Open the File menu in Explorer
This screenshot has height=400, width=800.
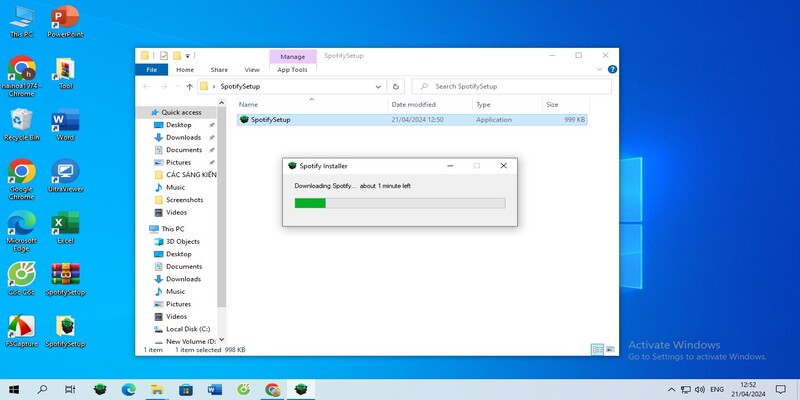coord(152,70)
